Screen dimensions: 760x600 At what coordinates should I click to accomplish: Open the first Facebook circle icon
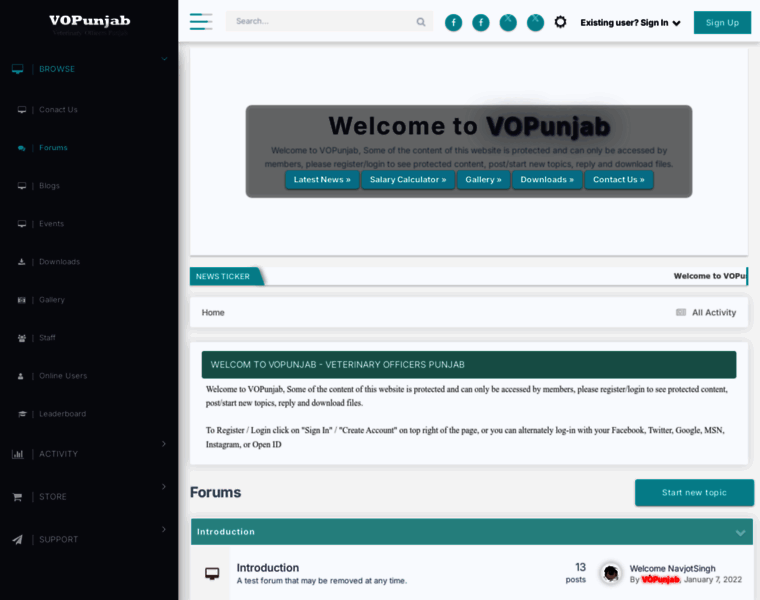point(453,22)
